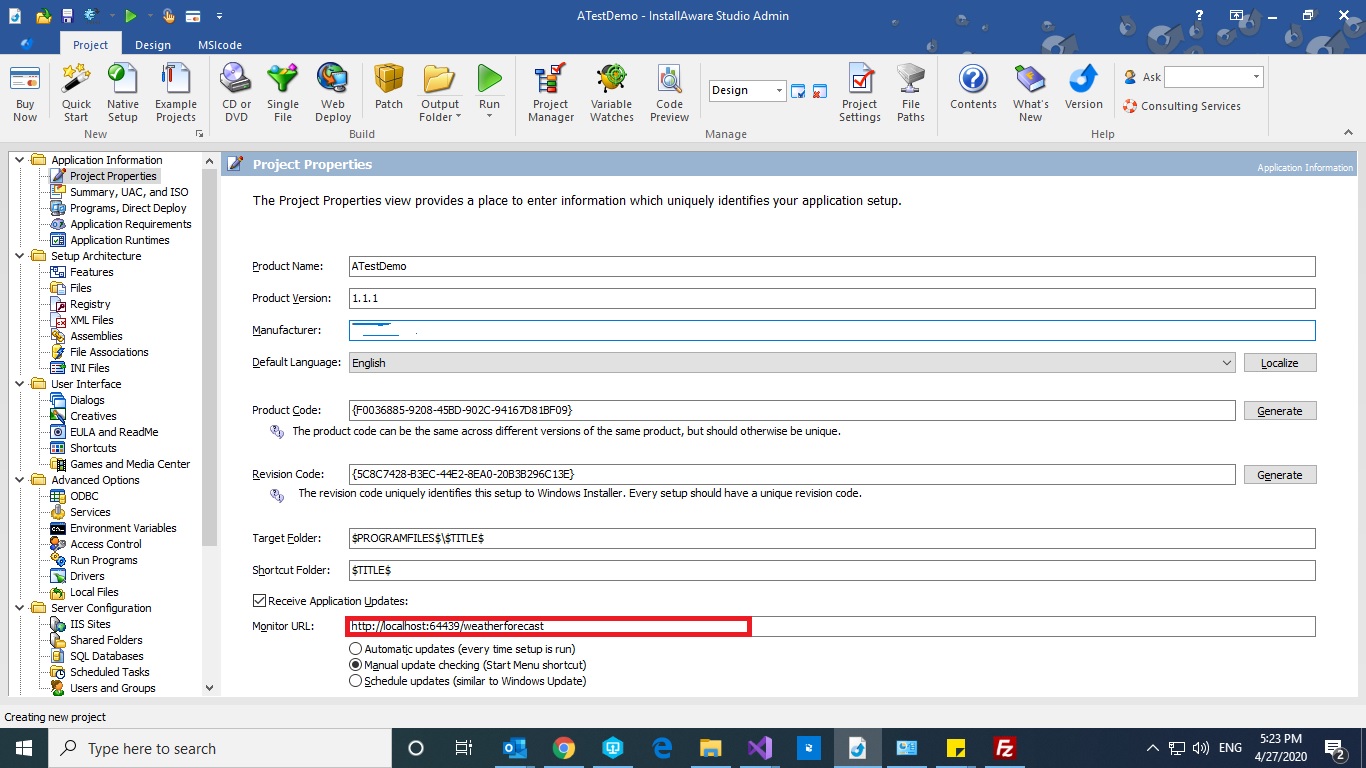Uncheck Receive Application Updates
The image size is (1366, 768).
click(259, 601)
